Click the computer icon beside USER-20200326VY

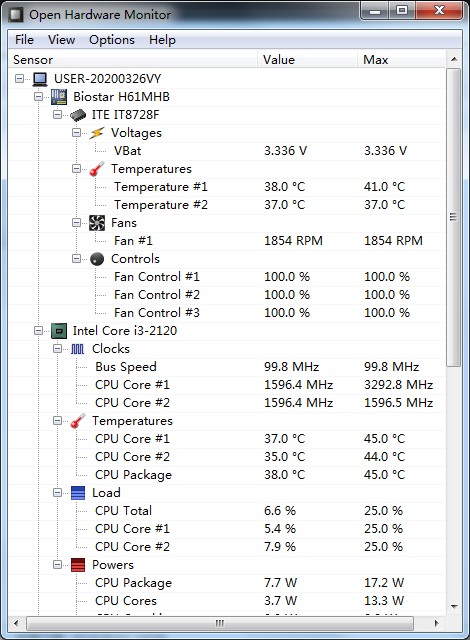click(40, 79)
